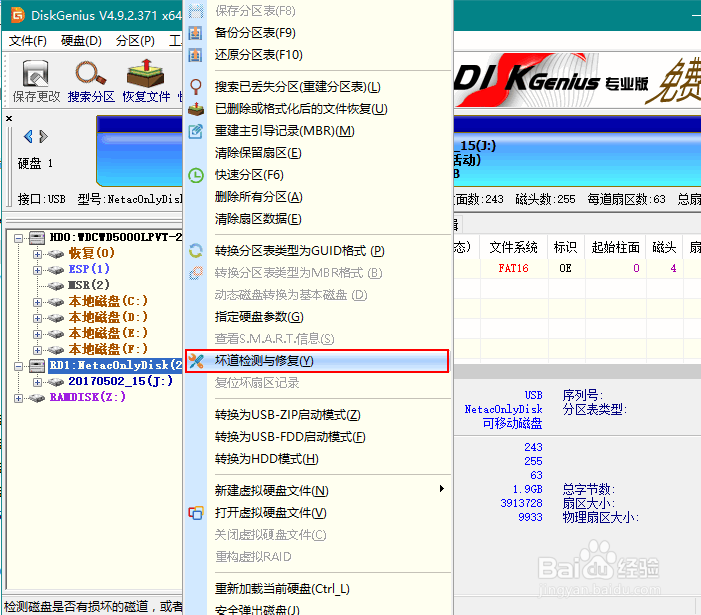Choose 清除保留扇区(E) menu entry
The width and height of the screenshot is (701, 615).
point(258,153)
